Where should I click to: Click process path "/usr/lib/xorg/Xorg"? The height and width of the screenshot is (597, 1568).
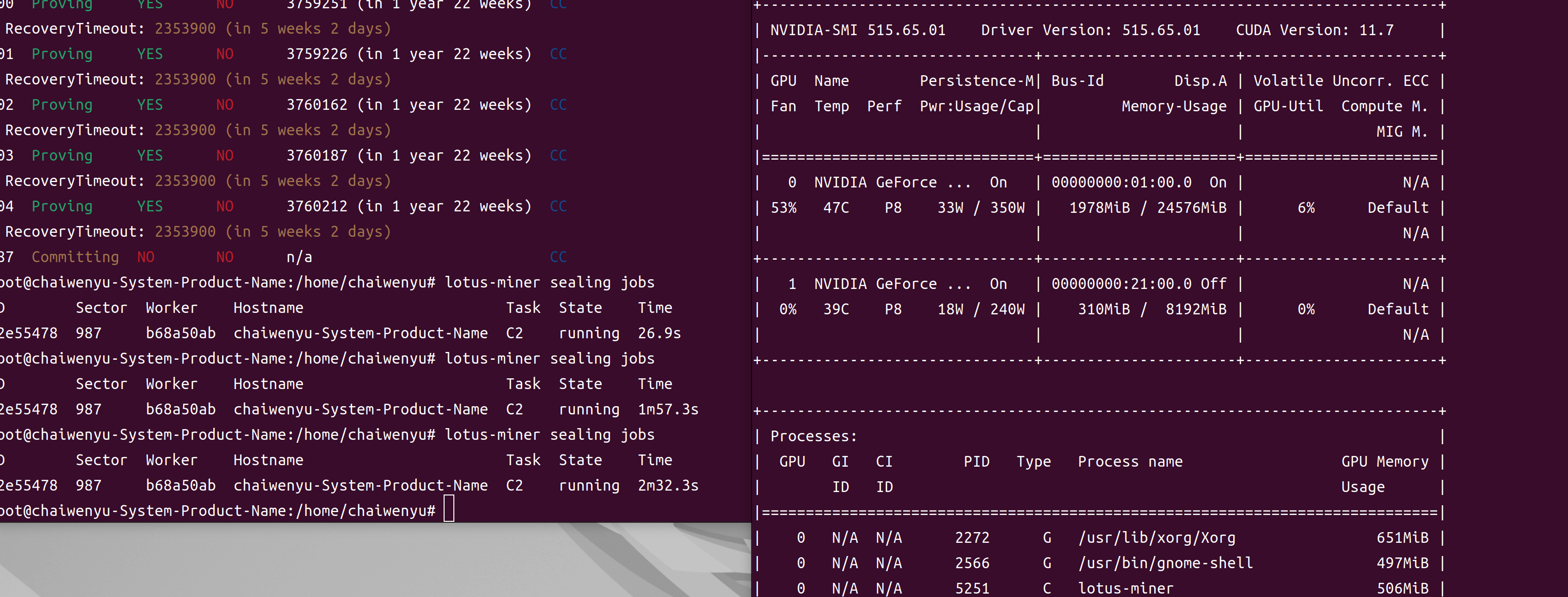pos(1157,537)
